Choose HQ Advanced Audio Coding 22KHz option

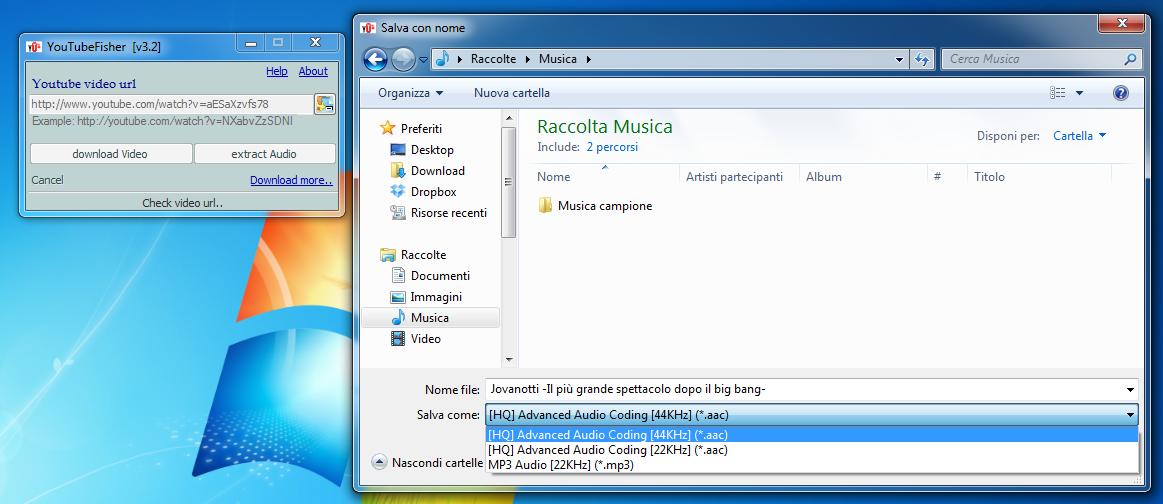click(x=812, y=450)
